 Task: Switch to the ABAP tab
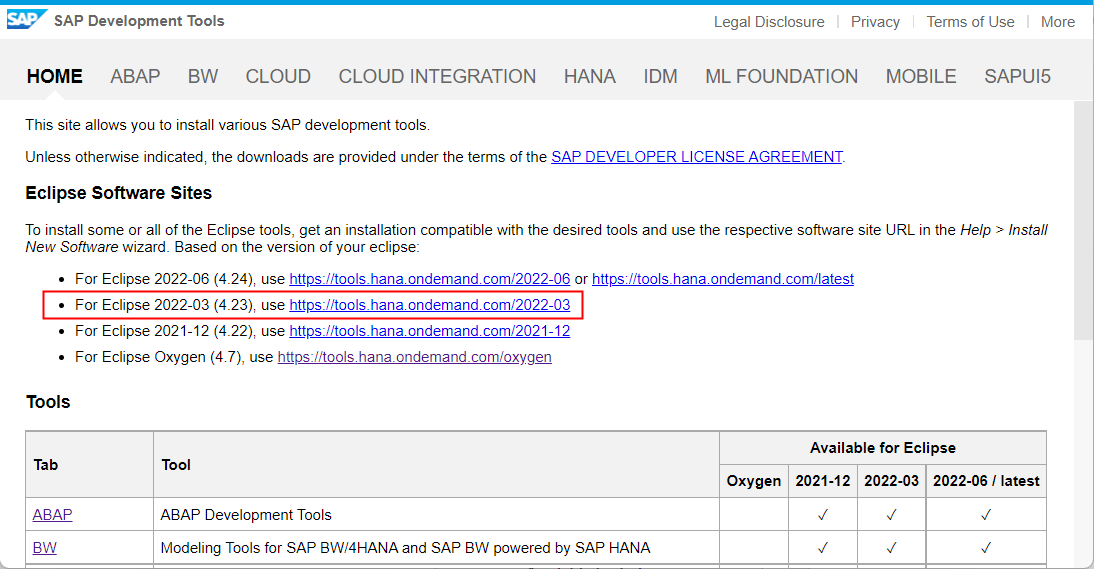(x=135, y=76)
